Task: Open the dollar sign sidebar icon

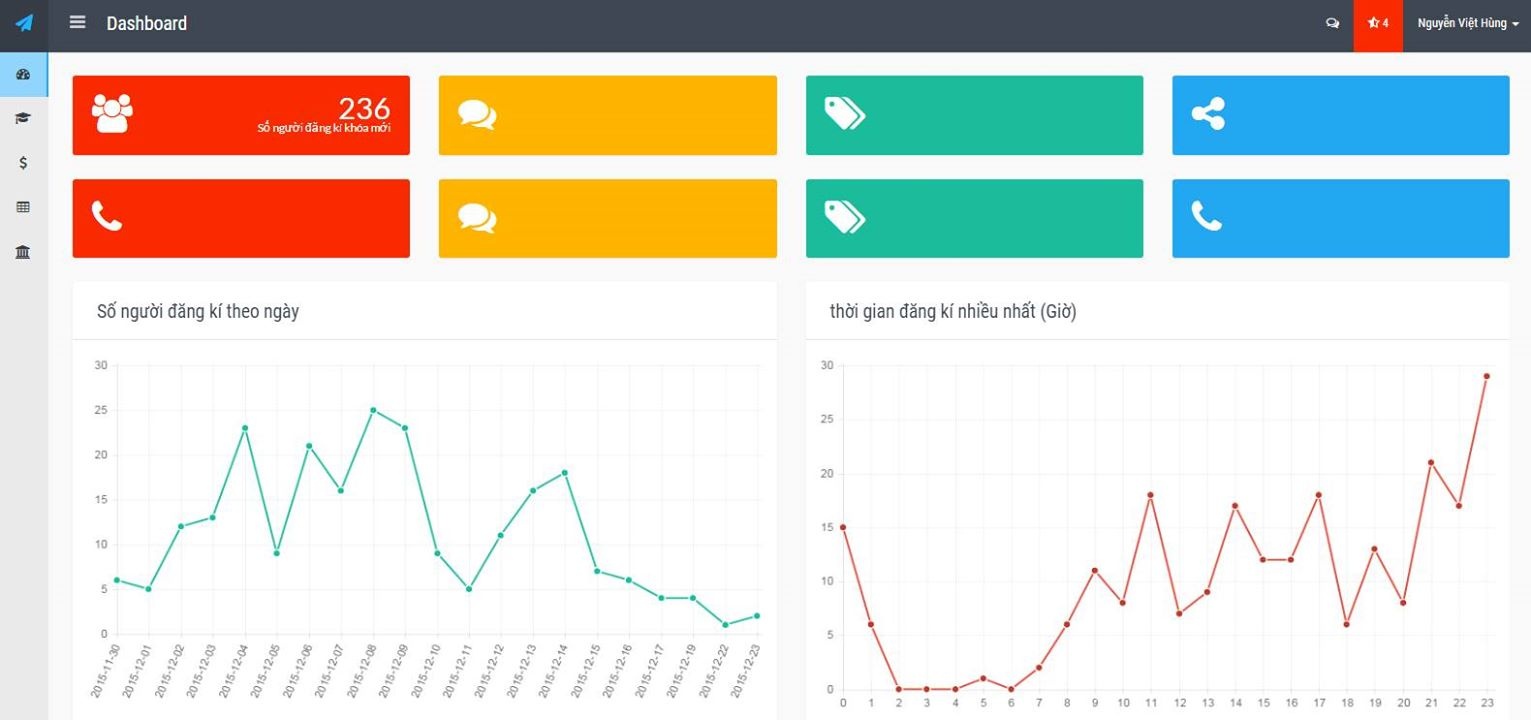Action: (x=23, y=162)
